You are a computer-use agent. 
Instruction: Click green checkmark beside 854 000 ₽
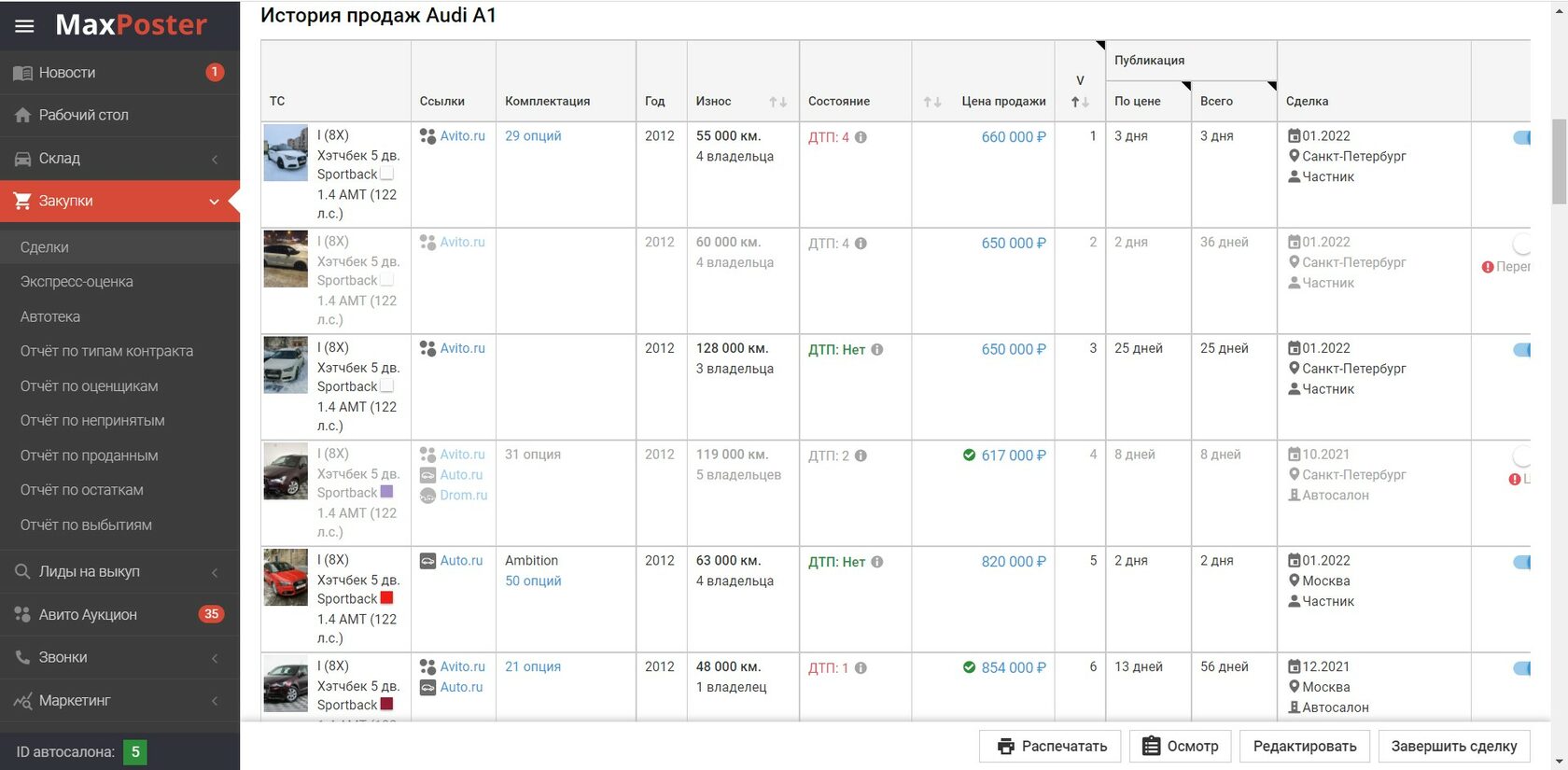click(x=969, y=667)
